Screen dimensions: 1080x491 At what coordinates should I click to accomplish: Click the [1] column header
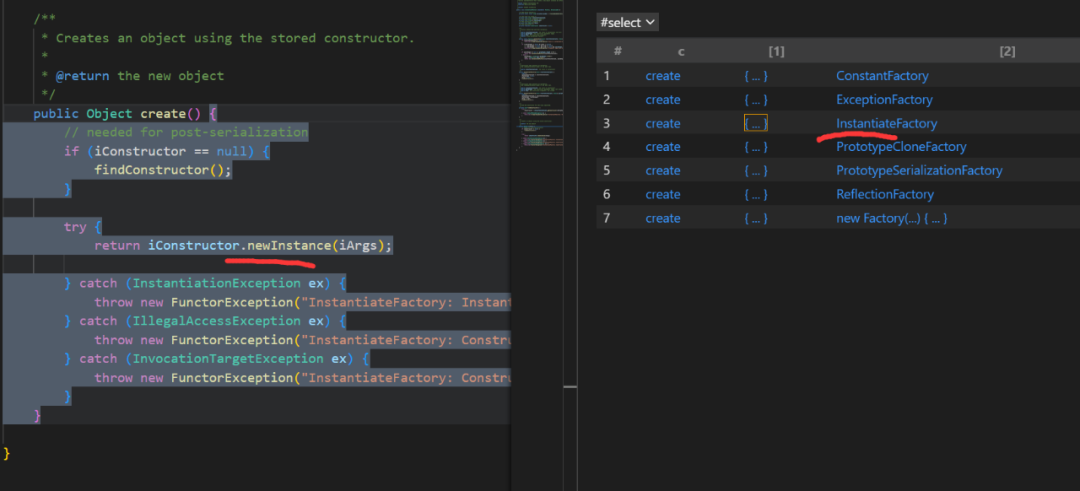[776, 51]
